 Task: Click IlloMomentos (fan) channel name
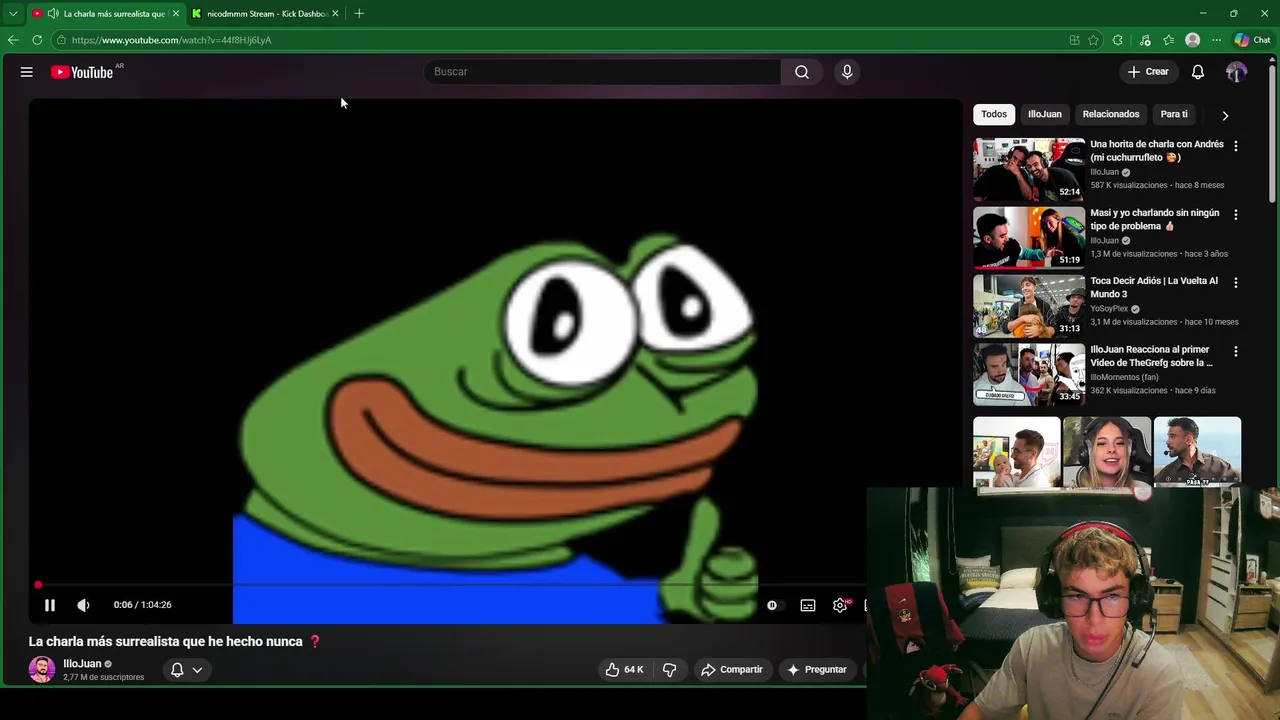tap(1124, 377)
